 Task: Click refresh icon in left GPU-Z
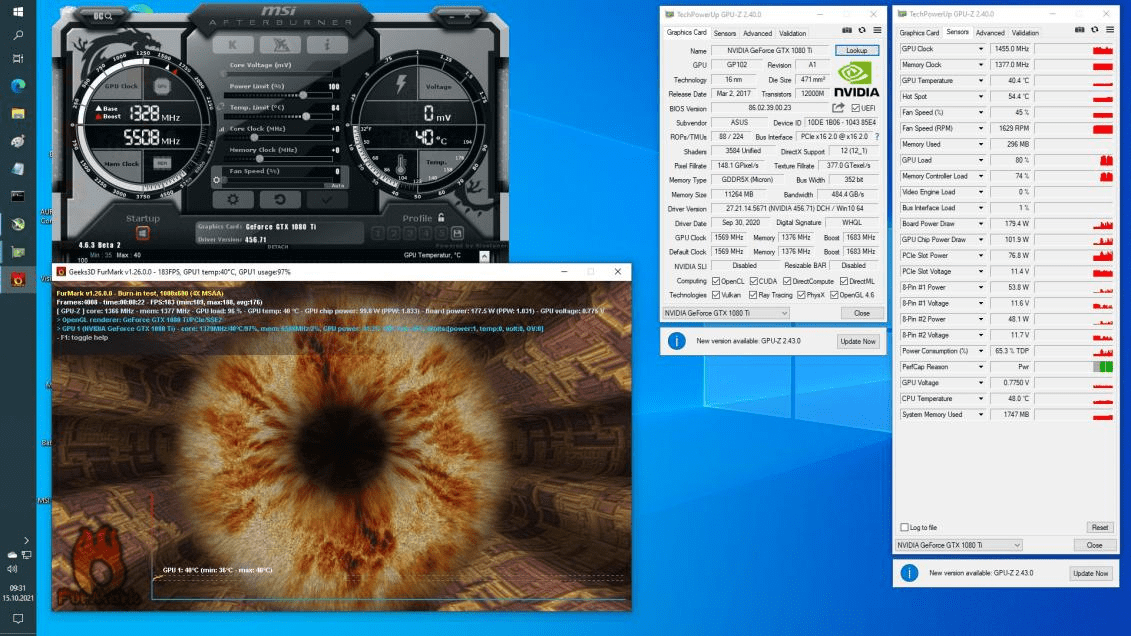point(862,30)
